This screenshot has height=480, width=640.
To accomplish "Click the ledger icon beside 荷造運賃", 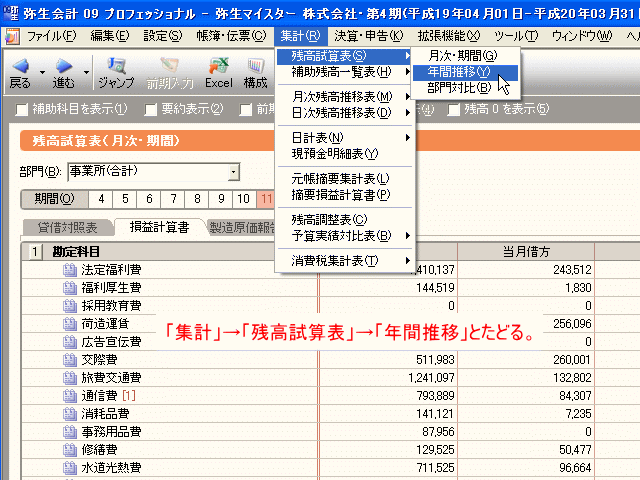I will click(x=70, y=324).
